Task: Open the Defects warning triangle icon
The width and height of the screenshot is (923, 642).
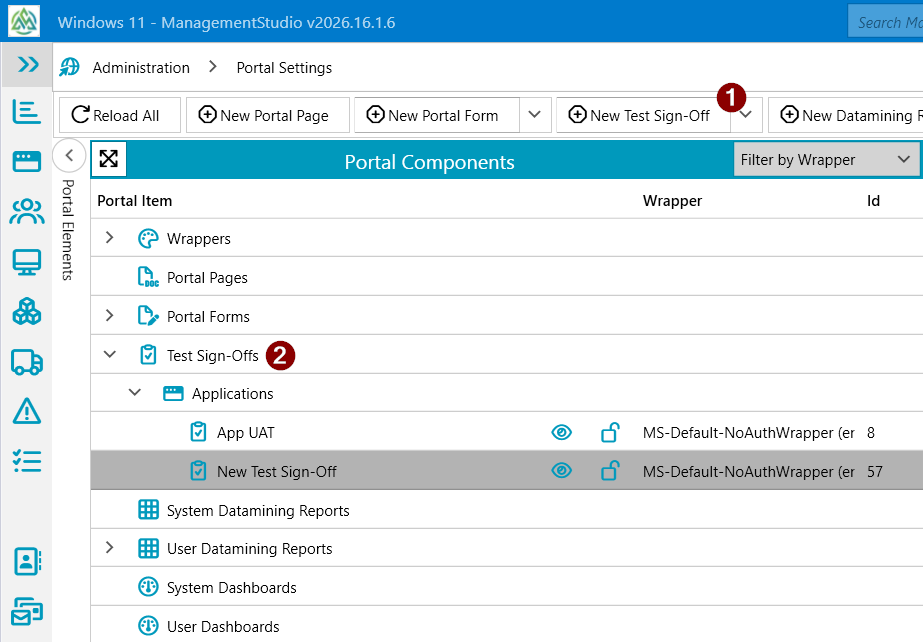Action: click(26, 411)
